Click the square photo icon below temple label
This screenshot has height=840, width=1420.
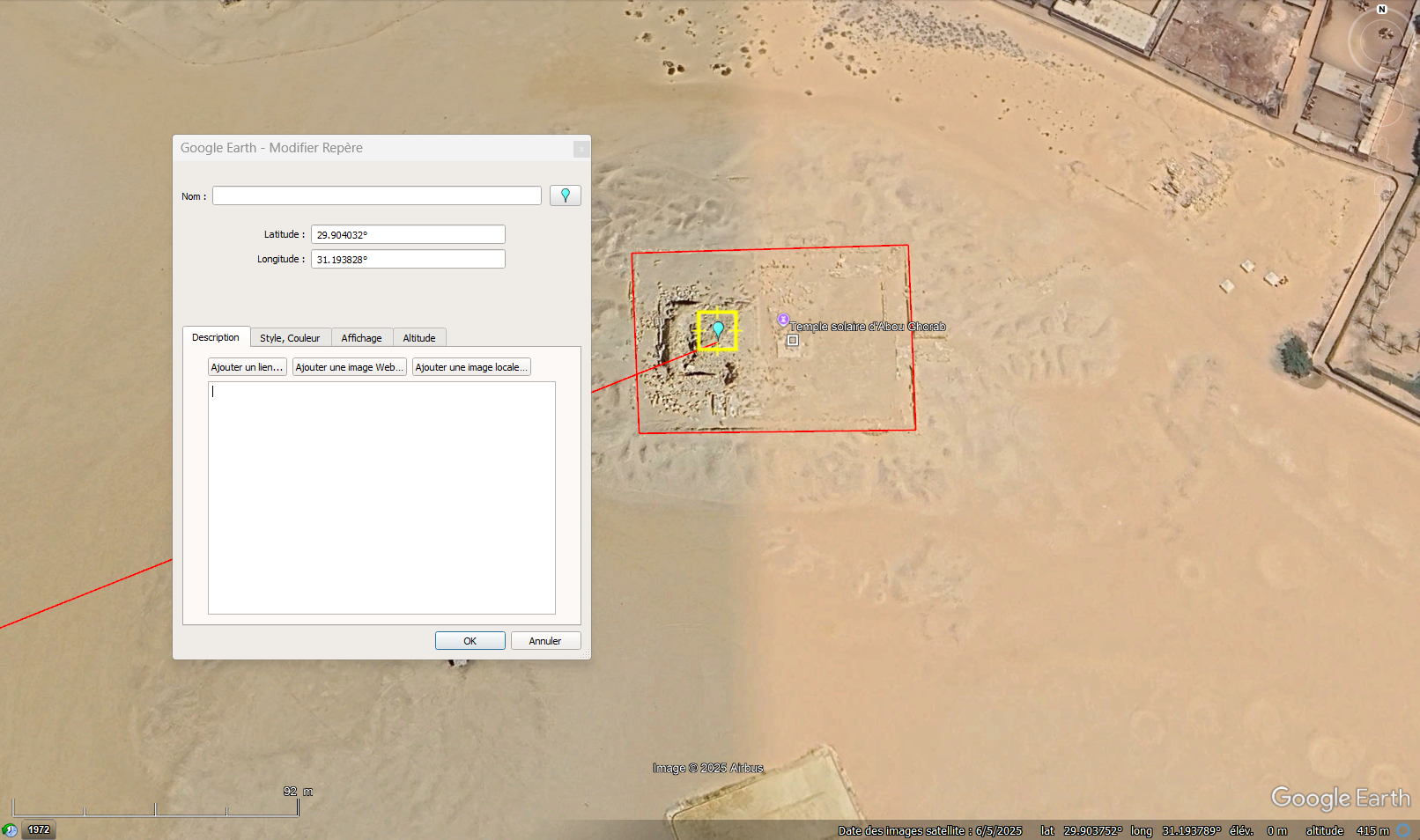(x=793, y=340)
